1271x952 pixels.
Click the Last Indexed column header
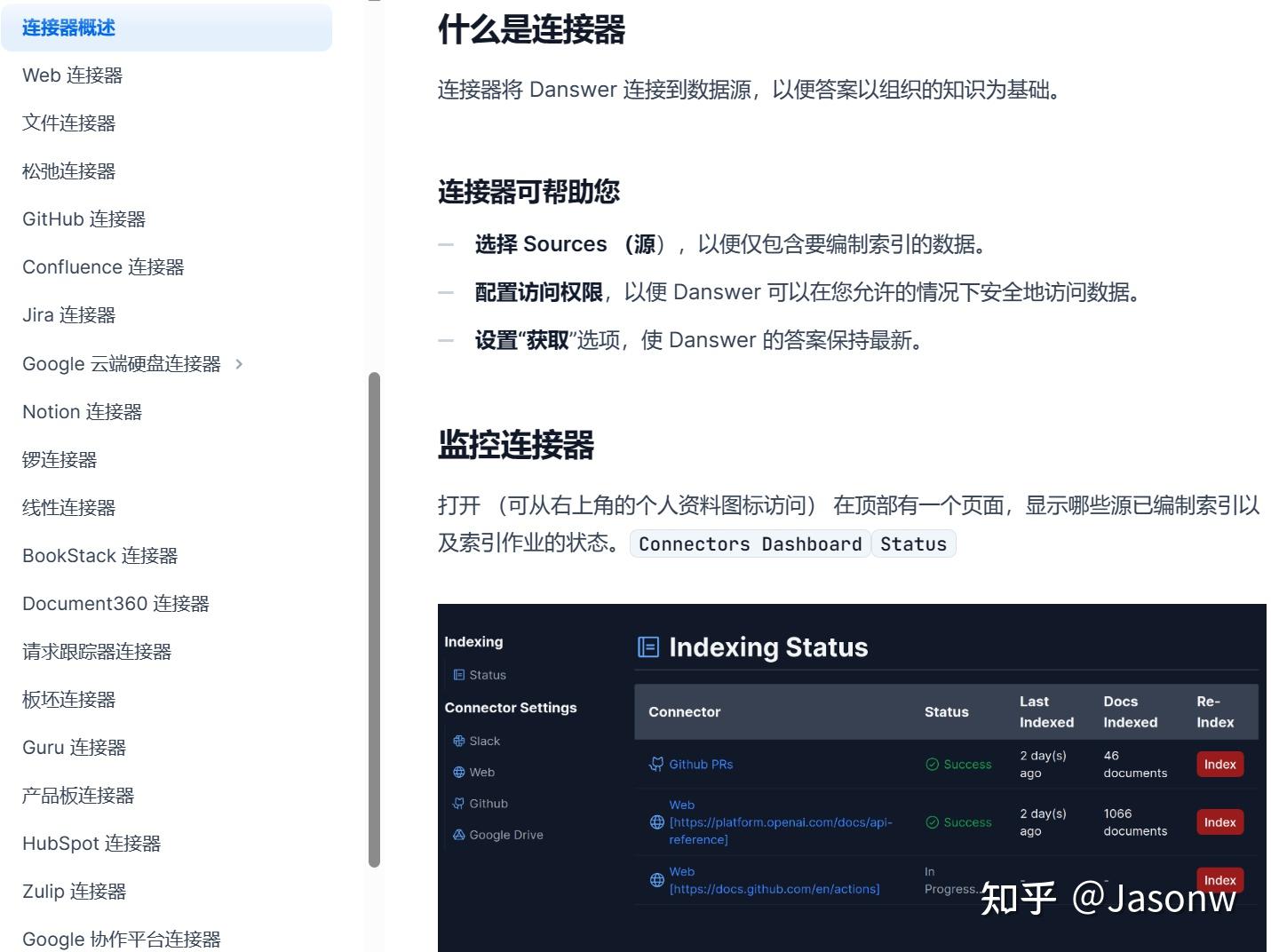1046,712
